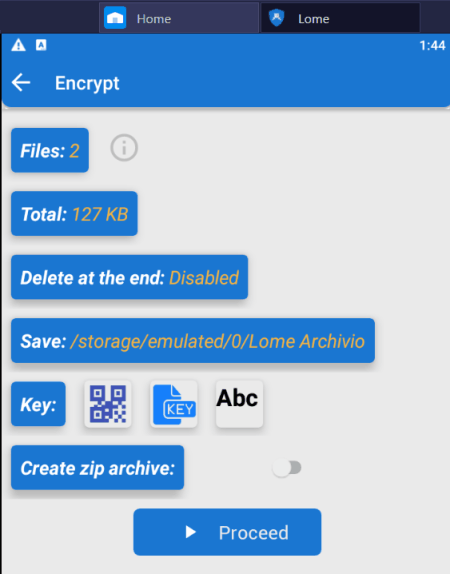The image size is (450, 574).
Task: Go back using the arrow icon
Action: tap(21, 82)
